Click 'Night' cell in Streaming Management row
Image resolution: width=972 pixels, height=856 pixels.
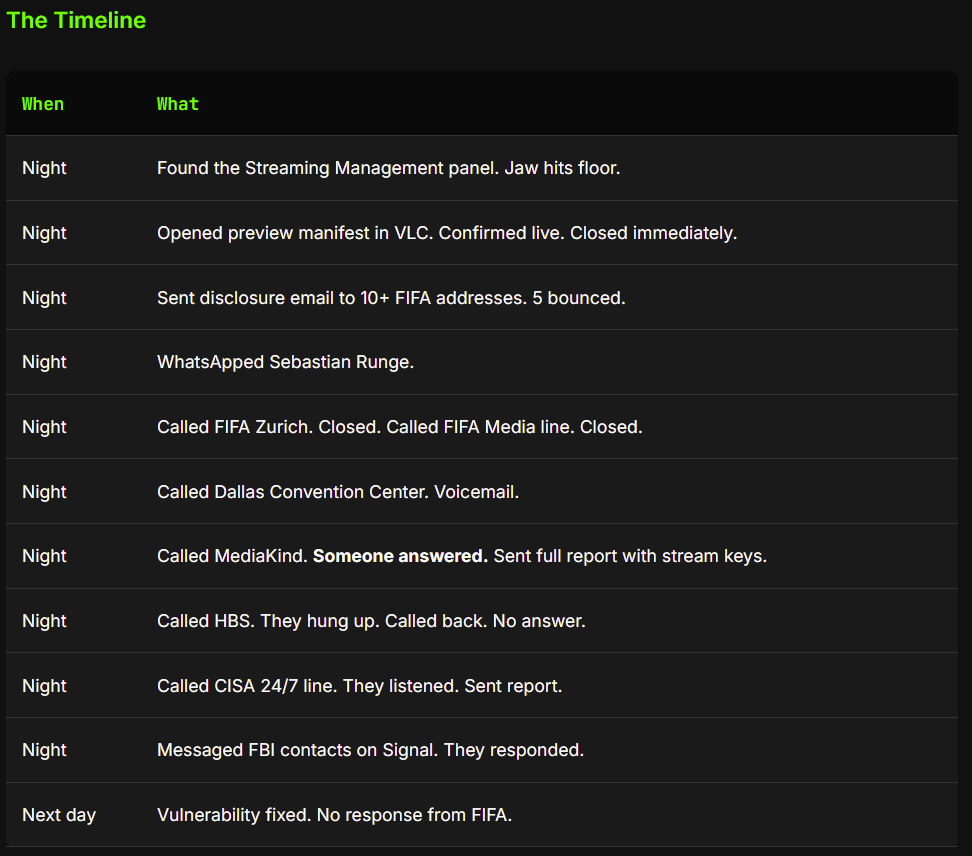point(44,168)
